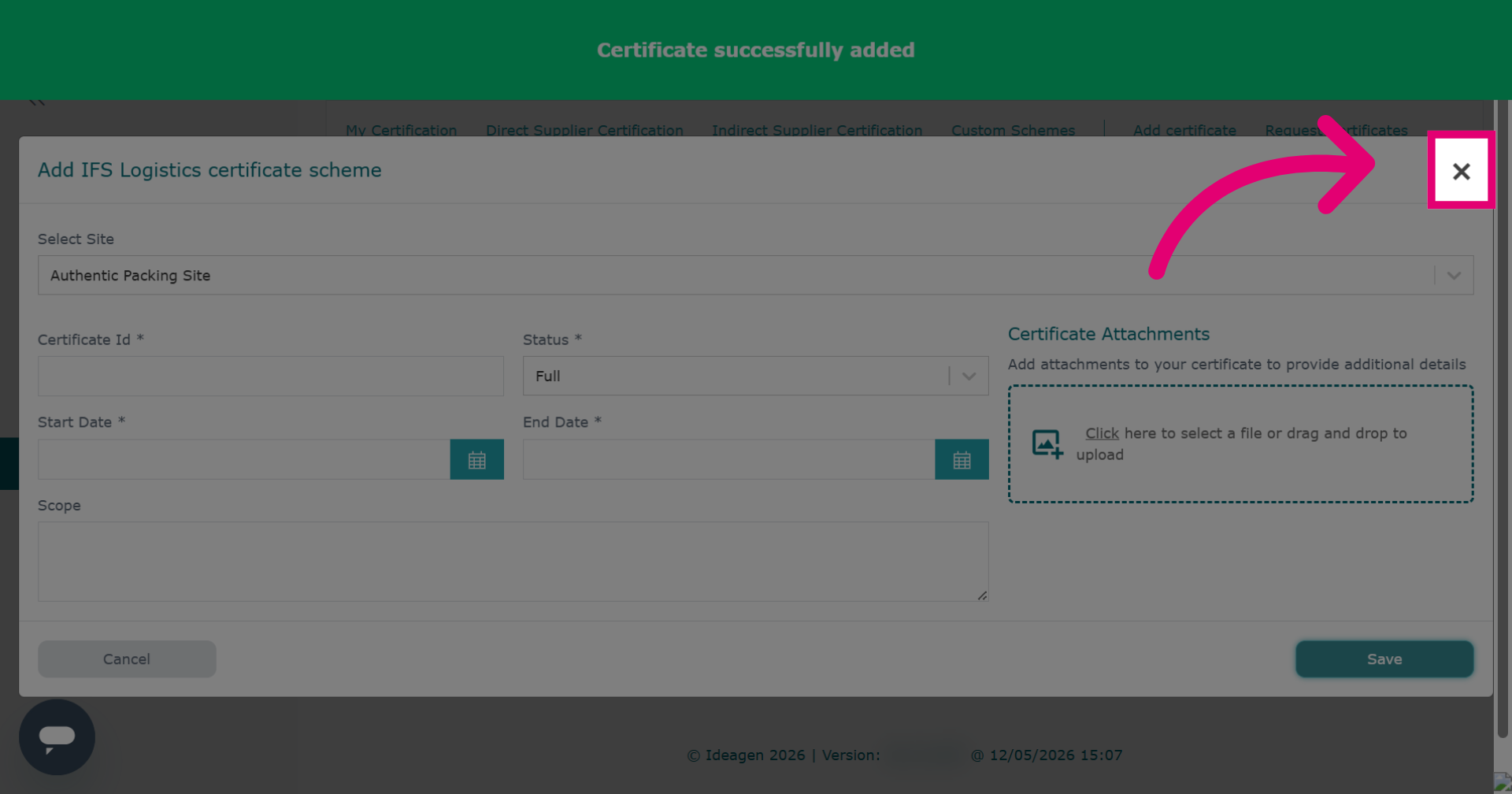Click the image upload icon in attachments
Screen dimensions: 1512x794
[1047, 444]
